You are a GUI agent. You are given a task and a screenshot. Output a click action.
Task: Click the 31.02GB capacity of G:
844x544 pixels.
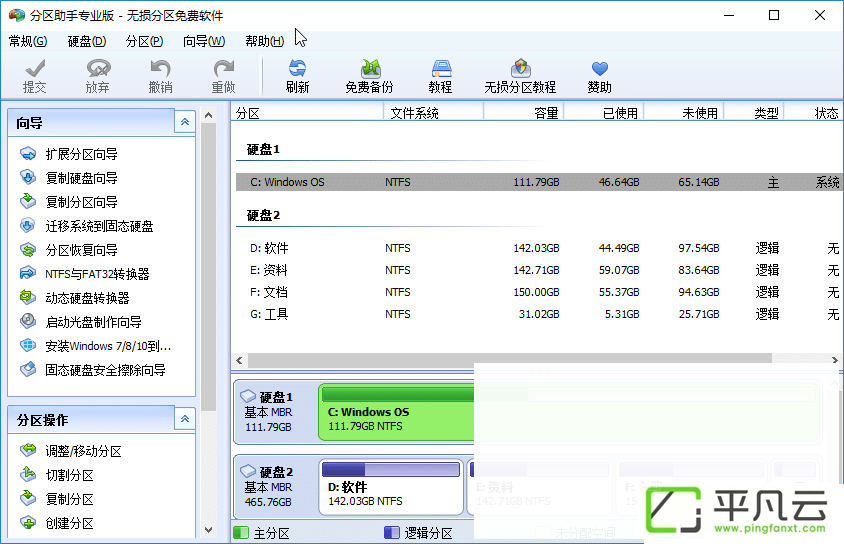tap(539, 314)
